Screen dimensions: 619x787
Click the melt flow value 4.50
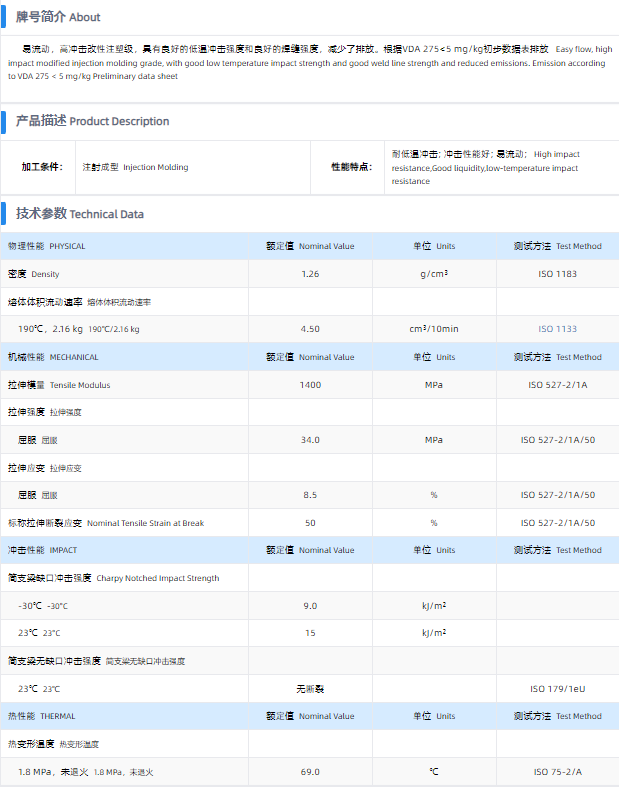310,329
